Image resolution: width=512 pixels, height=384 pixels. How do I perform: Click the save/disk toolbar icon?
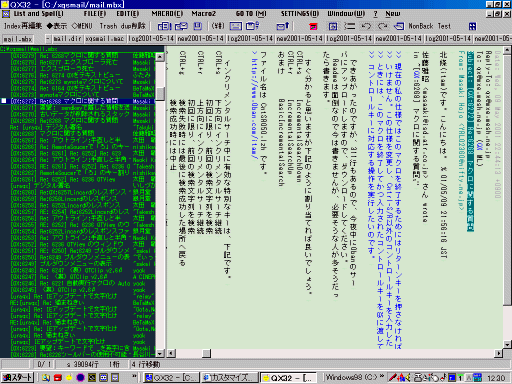(x=198, y=26)
